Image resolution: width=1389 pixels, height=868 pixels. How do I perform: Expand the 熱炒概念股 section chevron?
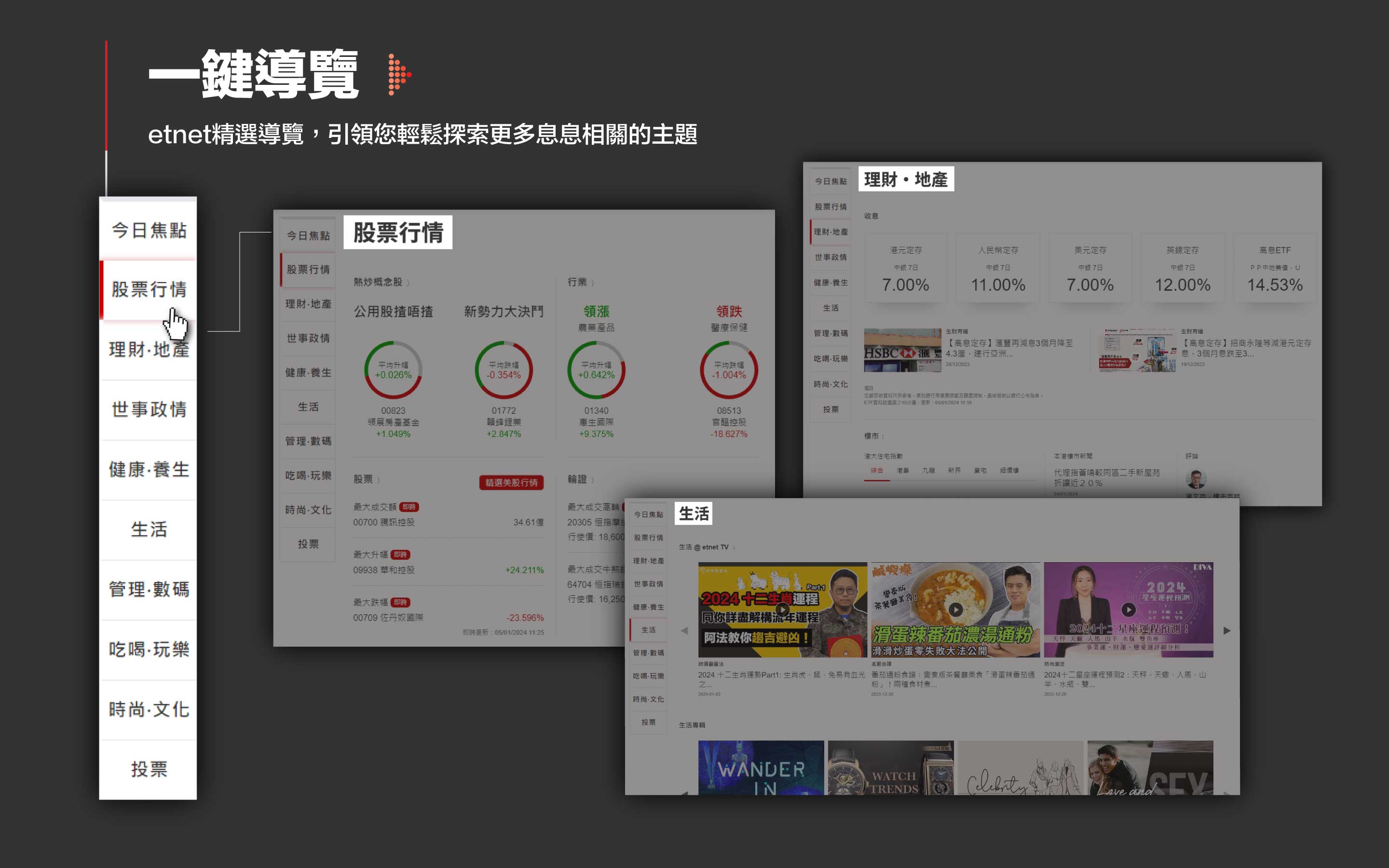[408, 283]
